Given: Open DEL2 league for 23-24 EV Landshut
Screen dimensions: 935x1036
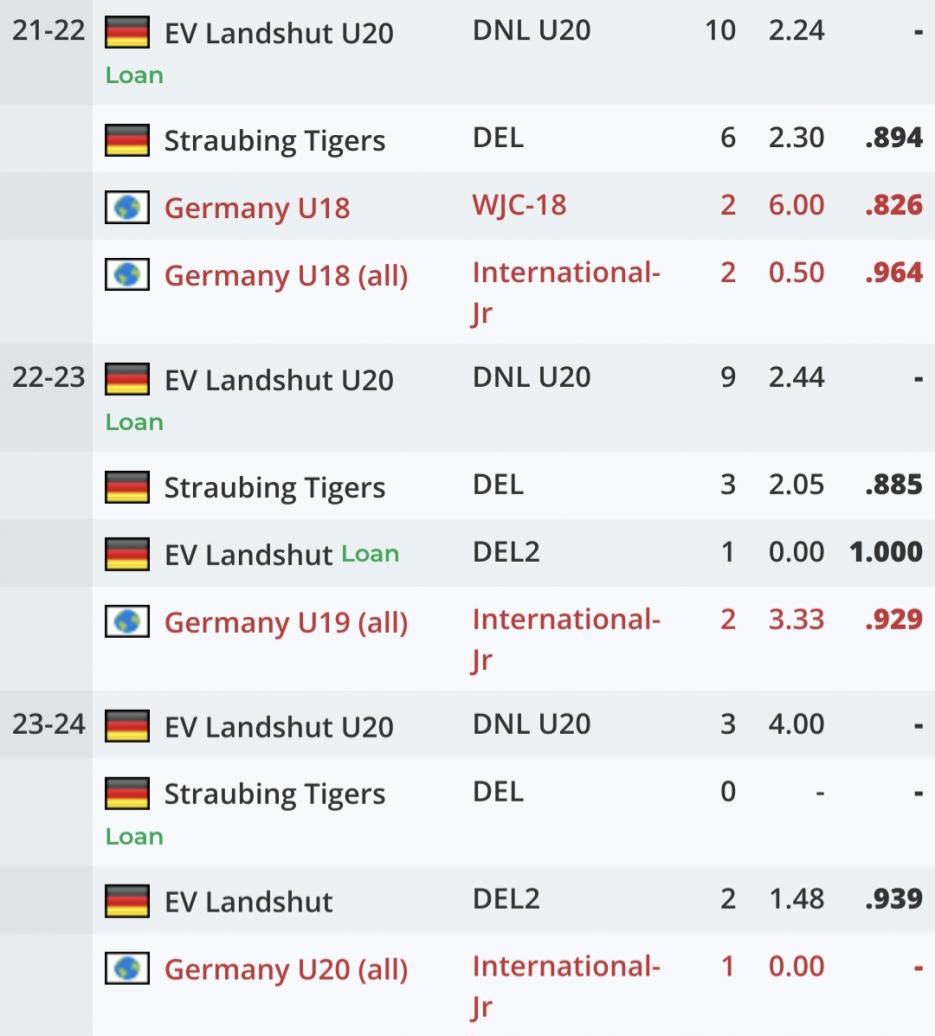Looking at the screenshot, I should (x=506, y=899).
